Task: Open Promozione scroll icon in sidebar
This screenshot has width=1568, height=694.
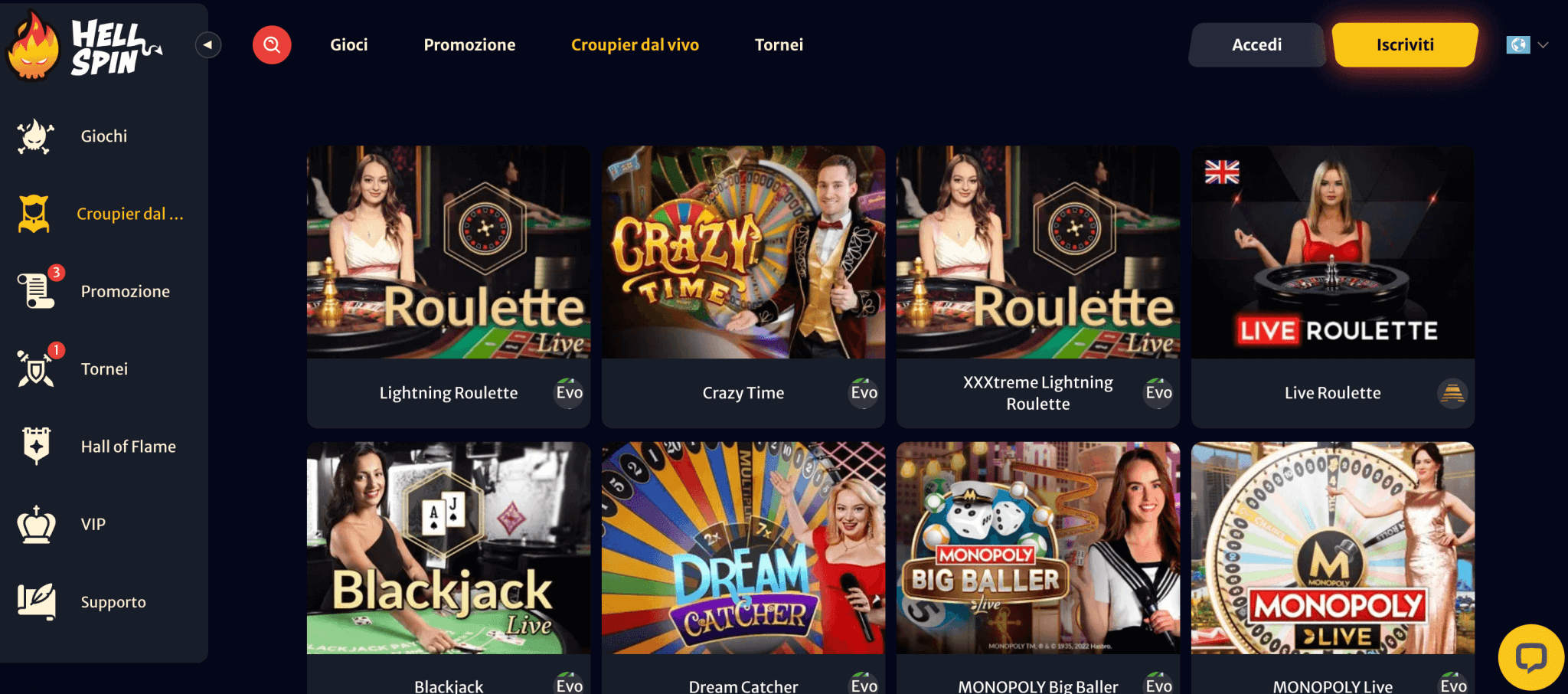Action: pyautogui.click(x=37, y=290)
